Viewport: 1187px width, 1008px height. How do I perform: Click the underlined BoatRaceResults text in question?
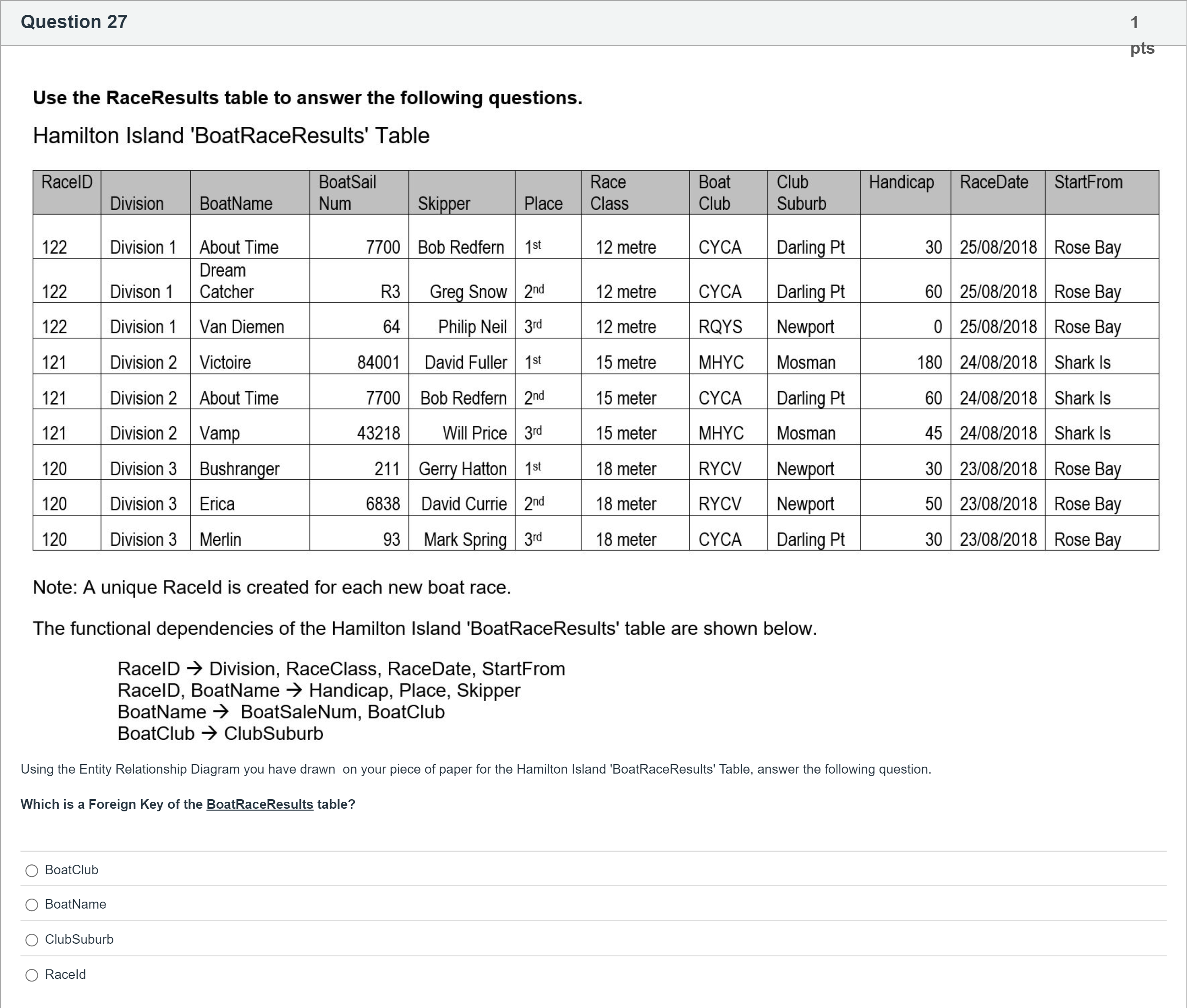pos(260,804)
